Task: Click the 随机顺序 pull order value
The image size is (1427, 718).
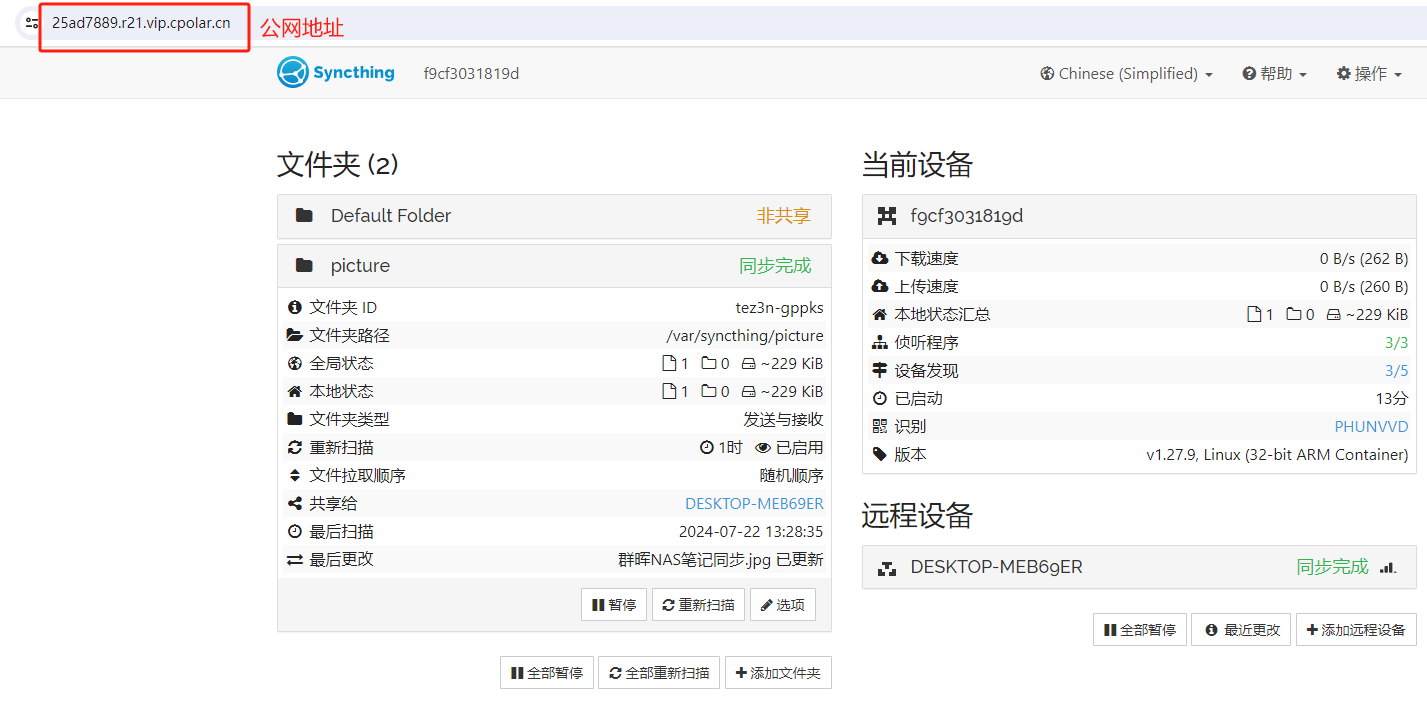Action: 791,475
